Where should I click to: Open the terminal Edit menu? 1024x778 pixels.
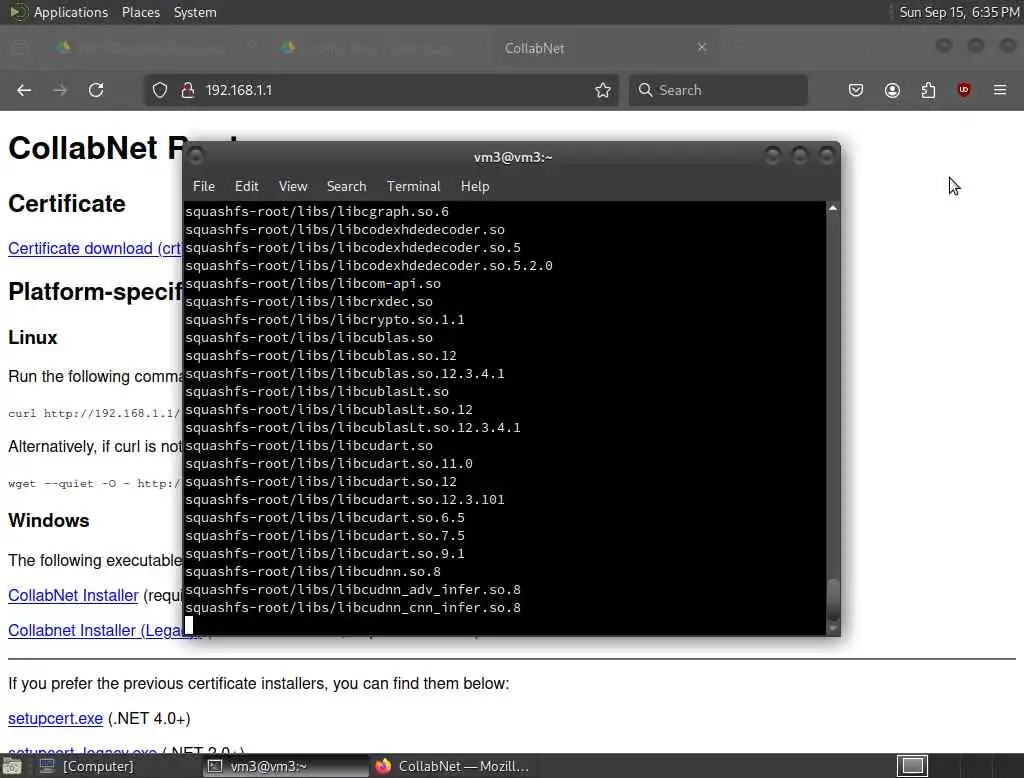[x=246, y=186]
